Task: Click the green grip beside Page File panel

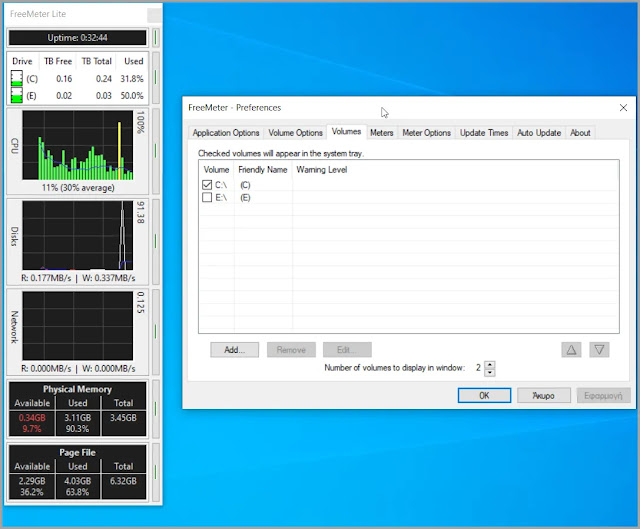Action: coord(156,472)
